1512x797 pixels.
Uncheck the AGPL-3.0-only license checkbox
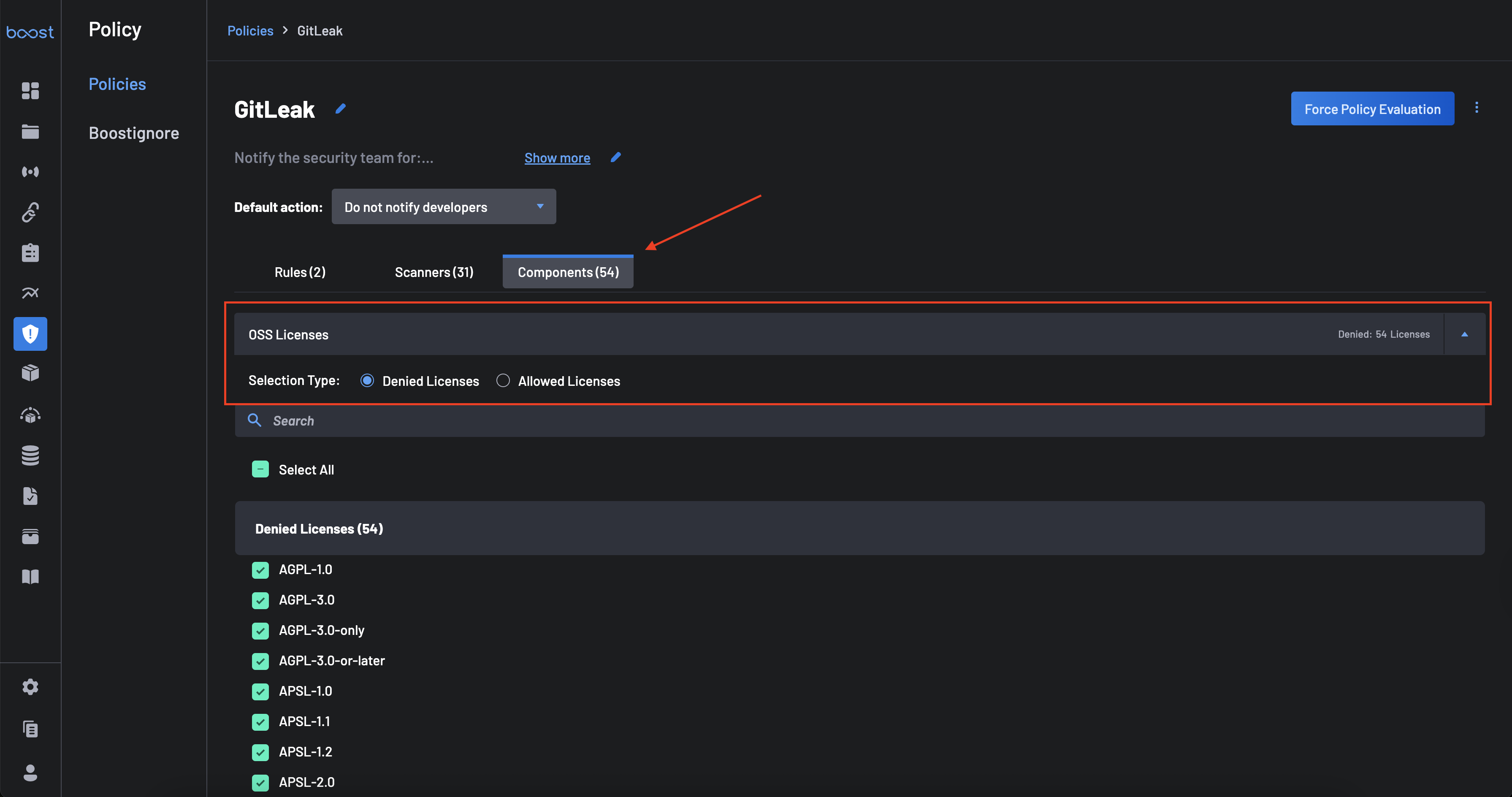tap(260, 630)
